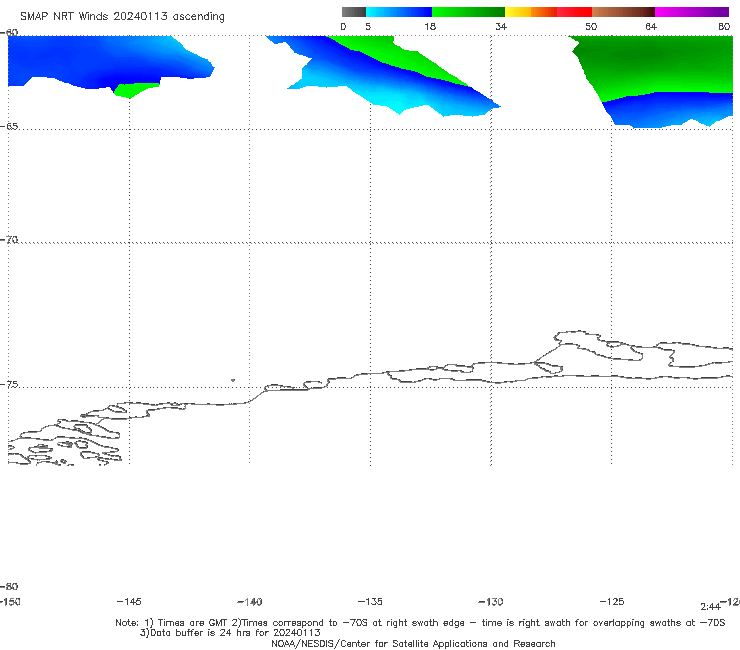Click the 'NOAA/NESDIS/Center for Satellite Applications and Research' credit
The image size is (740, 650).
click(x=413, y=643)
